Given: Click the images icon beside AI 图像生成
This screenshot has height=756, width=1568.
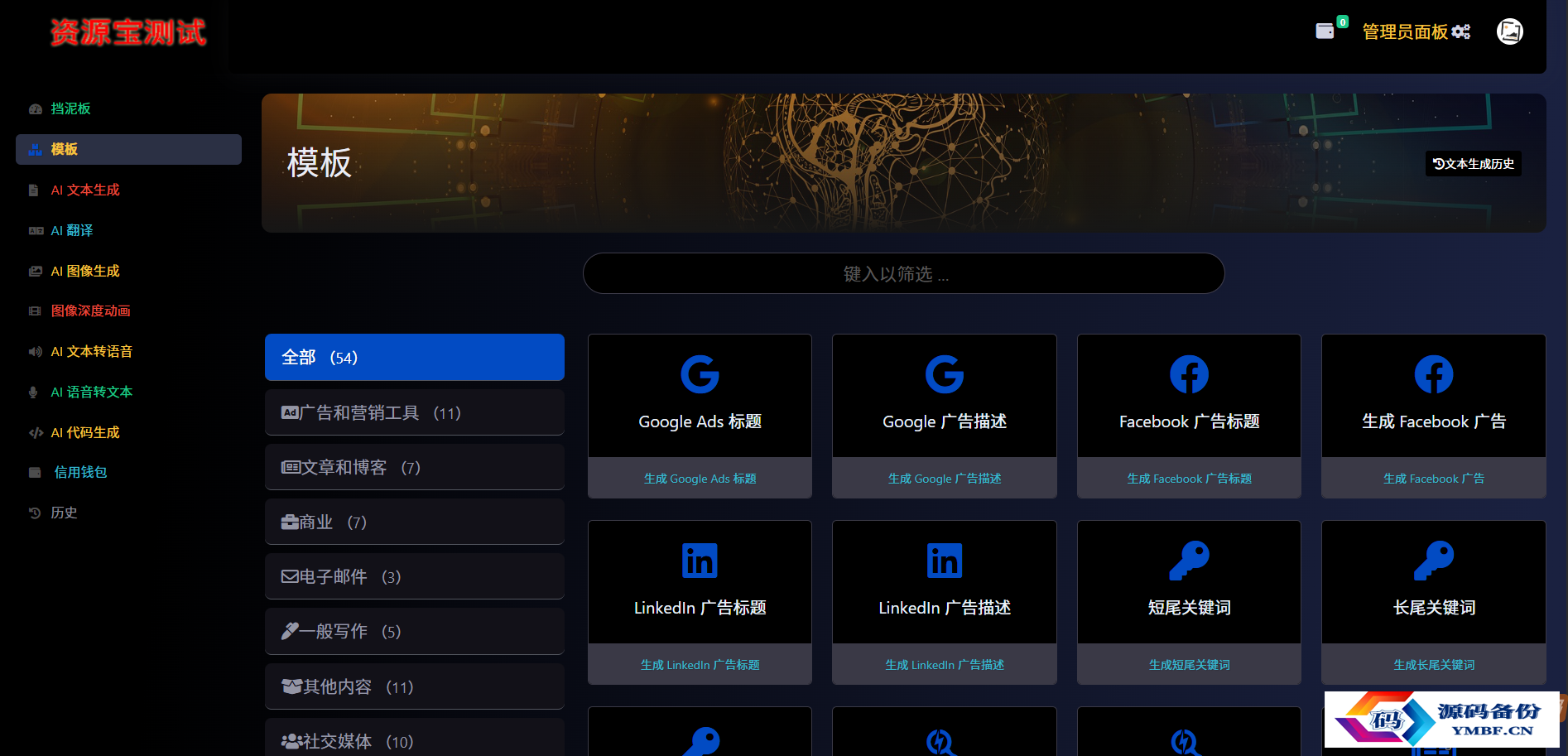Looking at the screenshot, I should tap(35, 271).
